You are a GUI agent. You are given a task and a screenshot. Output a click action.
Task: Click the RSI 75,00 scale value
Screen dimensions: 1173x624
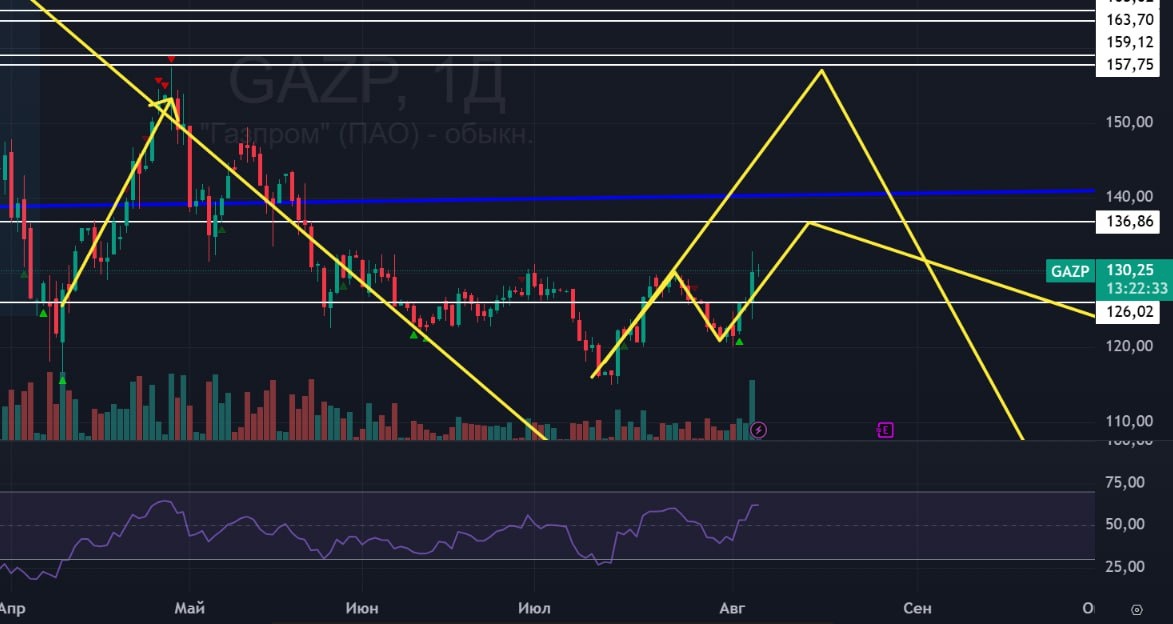click(1124, 482)
